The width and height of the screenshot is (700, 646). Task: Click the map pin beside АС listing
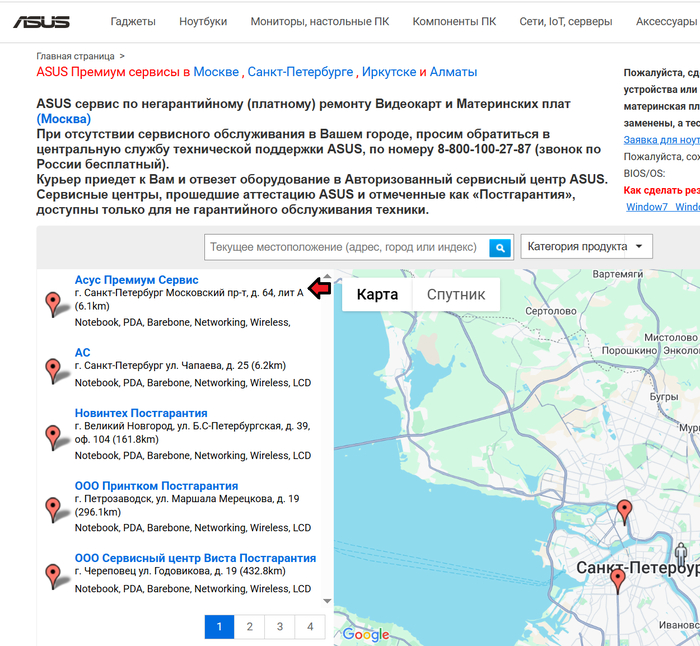(54, 371)
